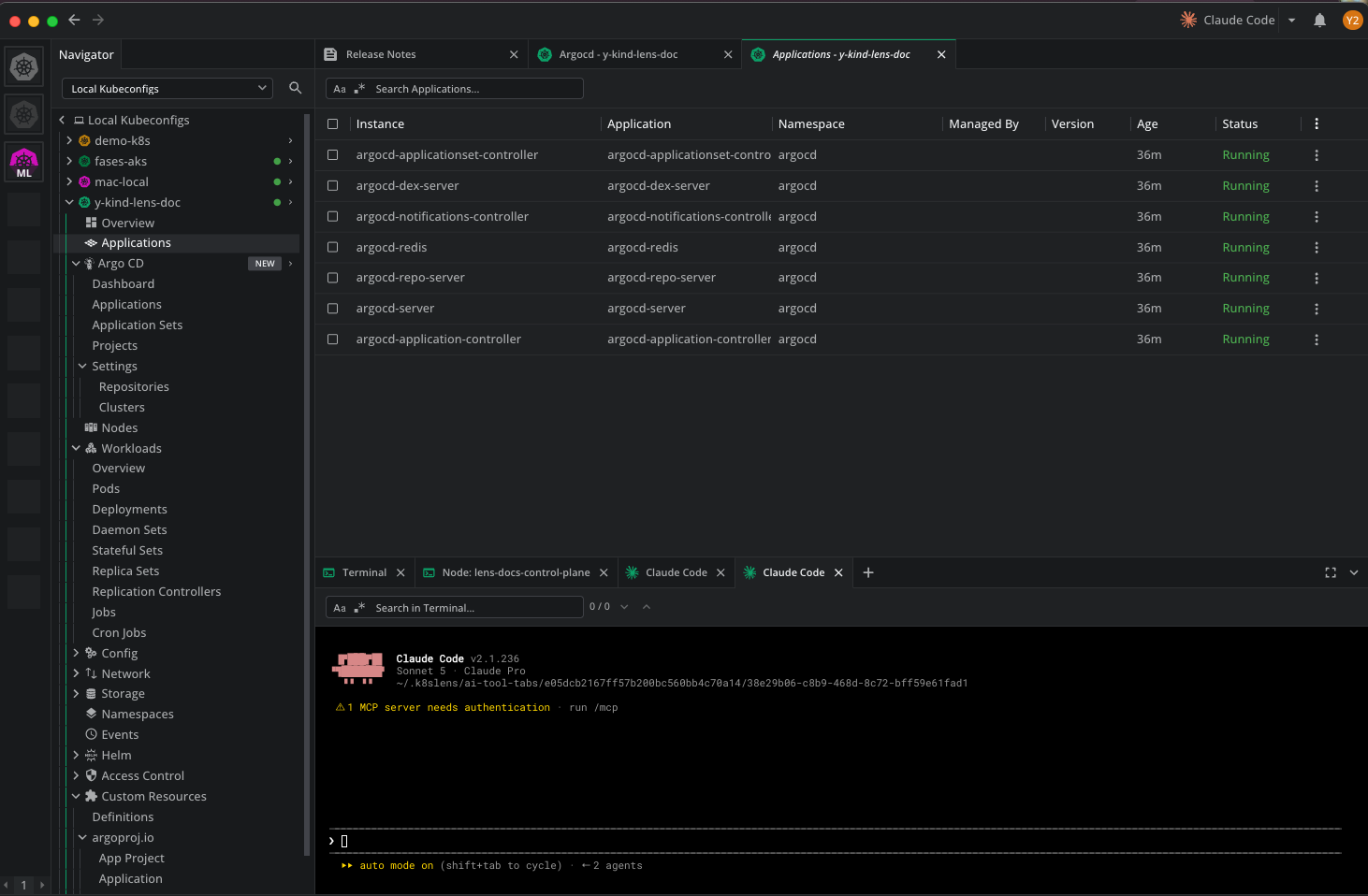Sort table by Status column header
Screen dimensions: 1368x896
click(1240, 124)
